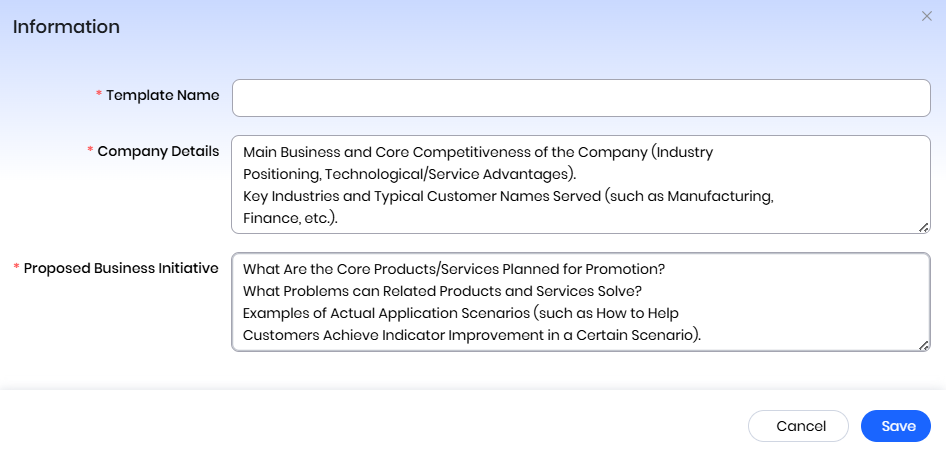Focus the Proposed Business Initiative text area
Screen dimensions: 946x458
(580, 302)
